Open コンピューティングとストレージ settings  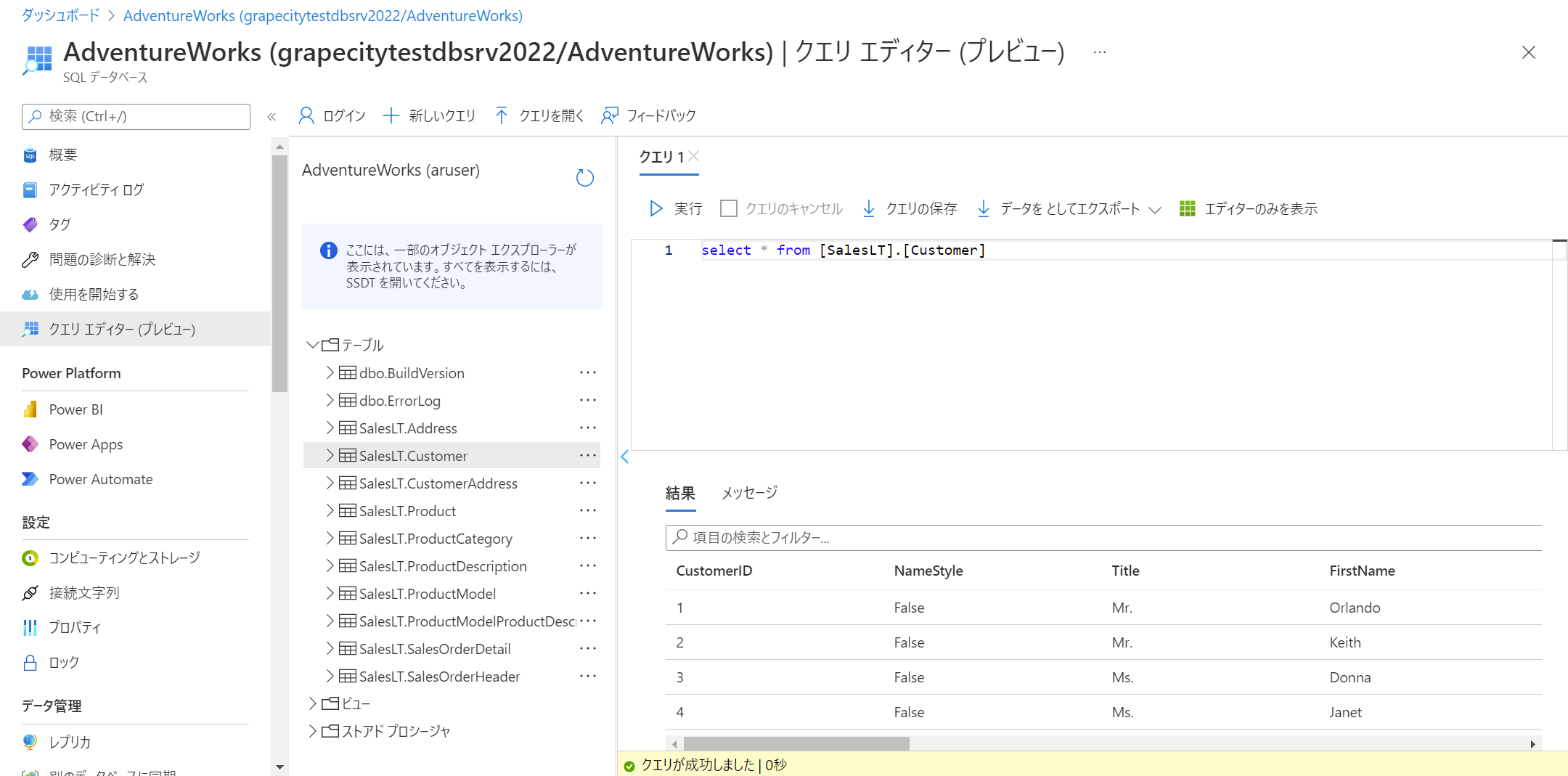[x=124, y=558]
